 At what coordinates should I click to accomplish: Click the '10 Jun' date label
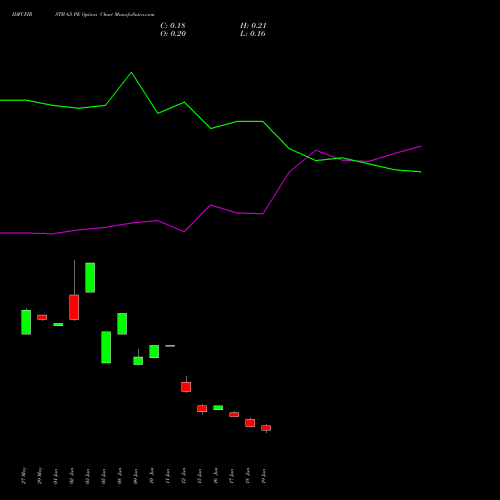tap(152, 476)
